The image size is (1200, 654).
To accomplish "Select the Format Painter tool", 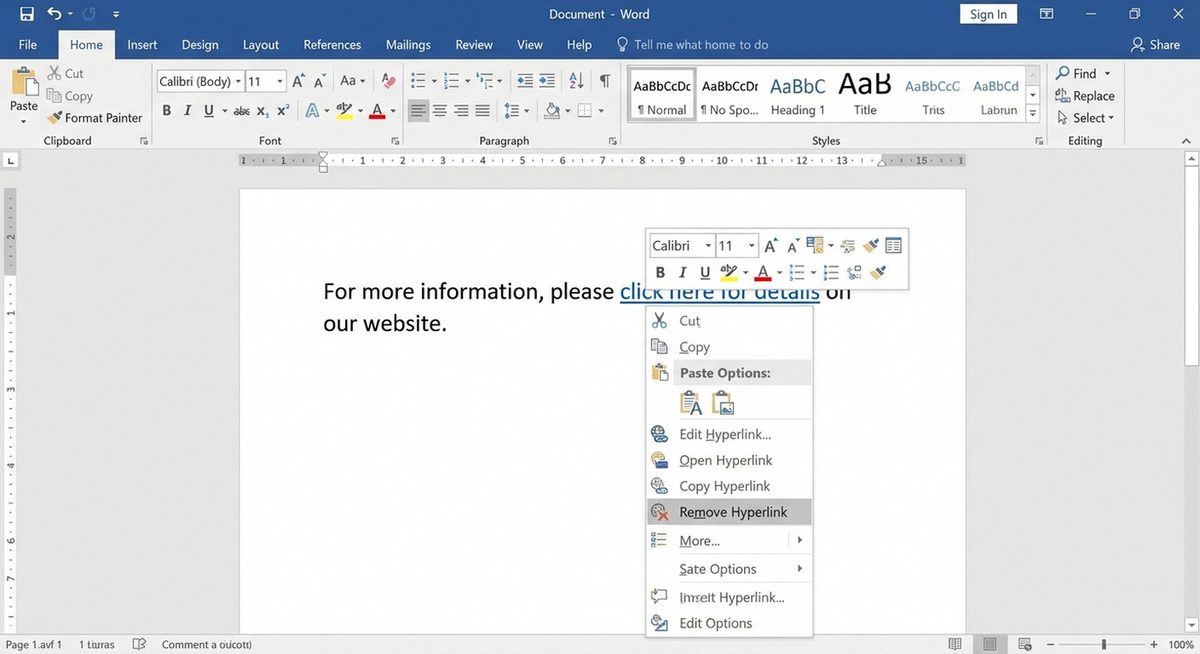I will [x=95, y=117].
